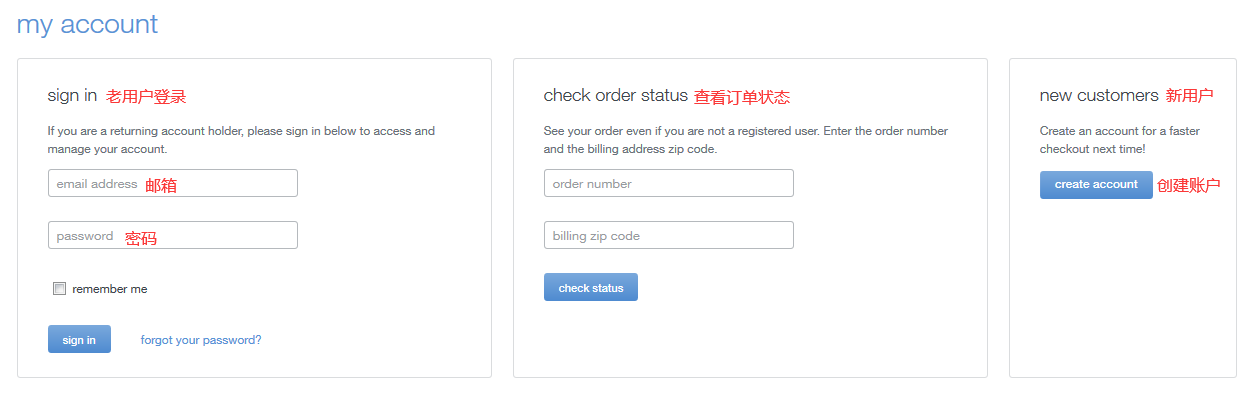Click the order number field
Screen dimensions: 1255x401
coord(668,183)
